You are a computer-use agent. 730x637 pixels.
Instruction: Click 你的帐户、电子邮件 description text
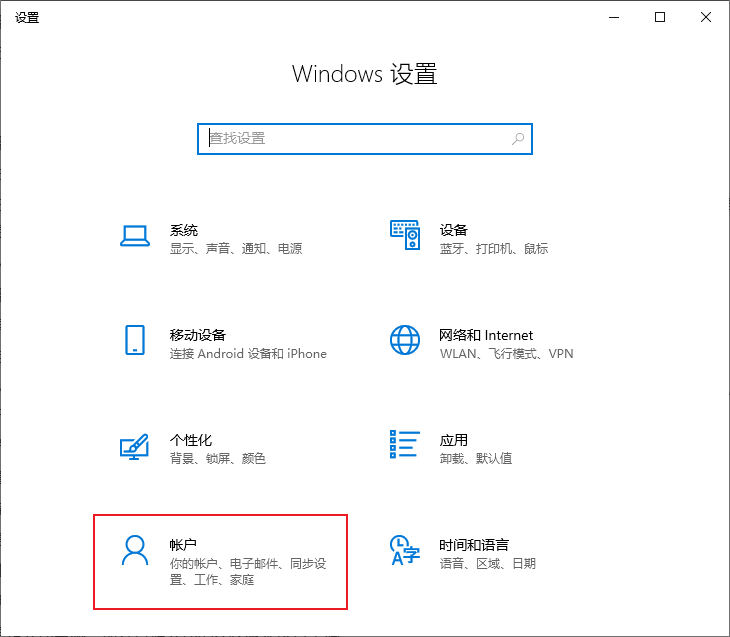coord(248,571)
